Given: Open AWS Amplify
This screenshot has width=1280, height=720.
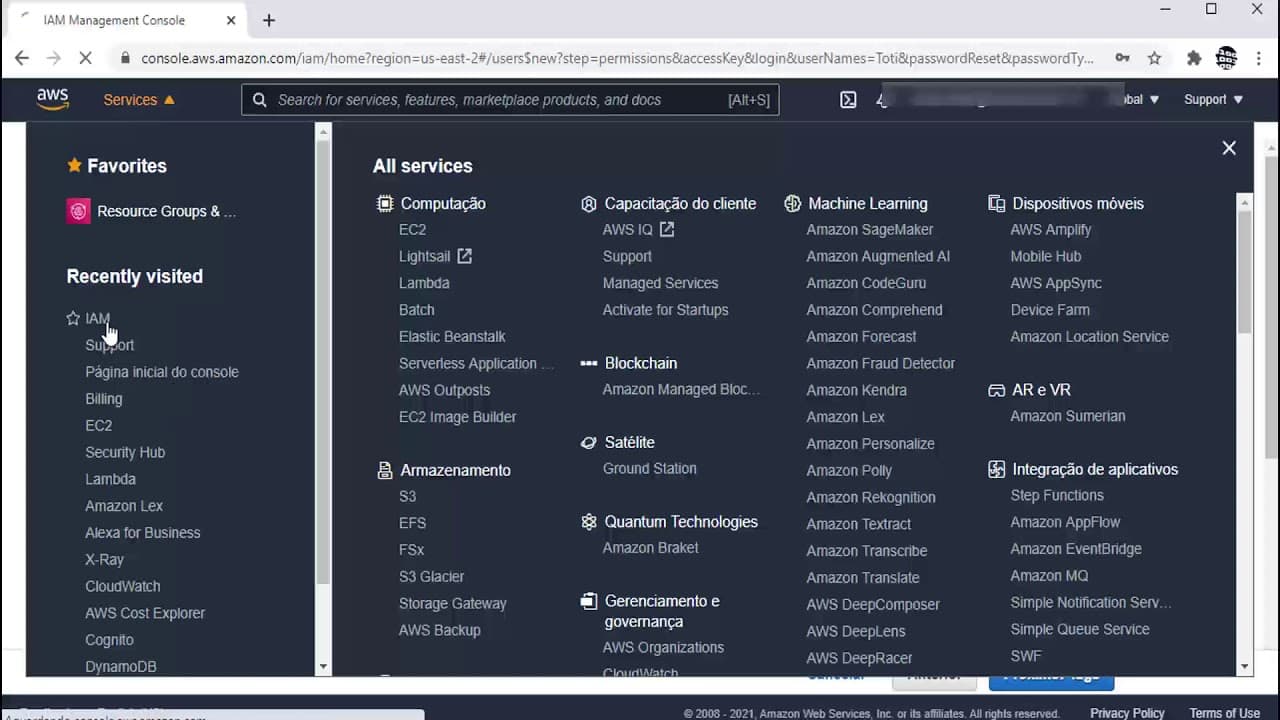Looking at the screenshot, I should click(1050, 229).
